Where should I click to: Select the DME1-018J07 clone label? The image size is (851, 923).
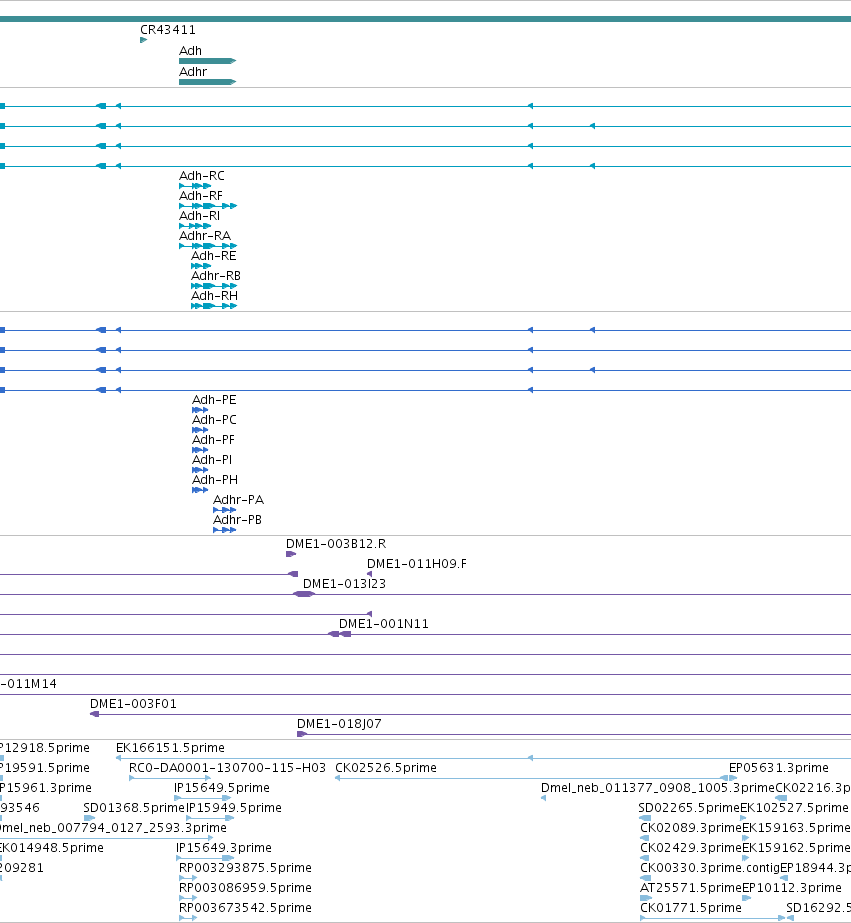point(339,723)
